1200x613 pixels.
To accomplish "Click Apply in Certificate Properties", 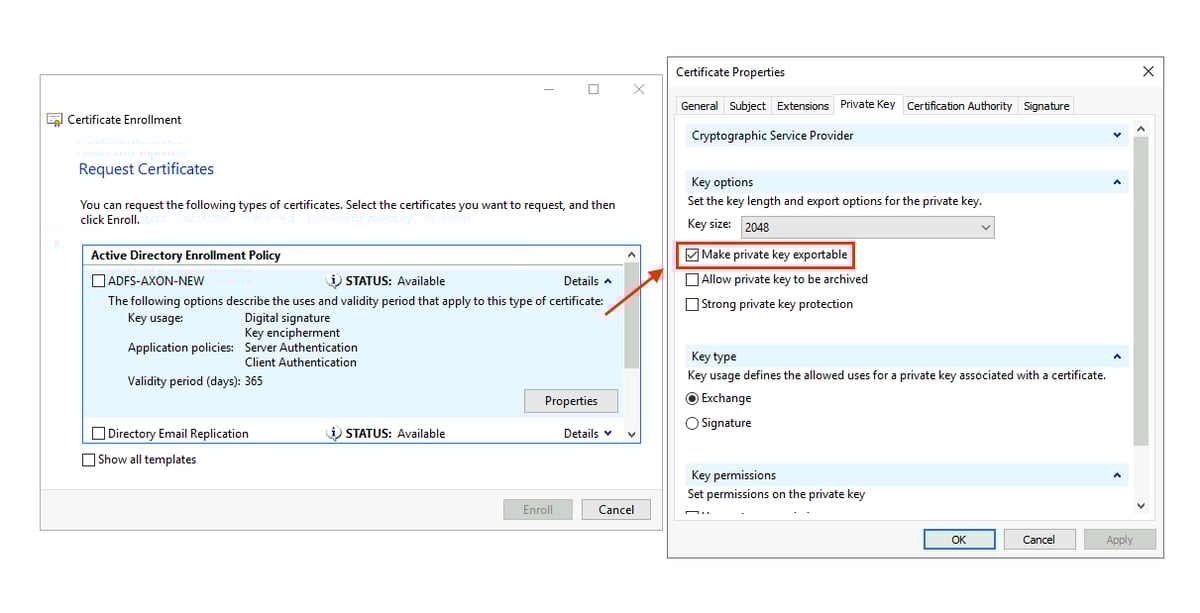I will point(1120,539).
